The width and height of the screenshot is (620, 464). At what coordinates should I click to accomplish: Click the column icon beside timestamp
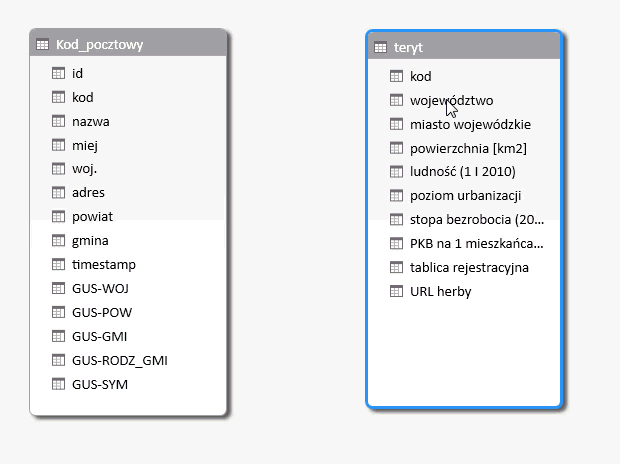pos(58,265)
